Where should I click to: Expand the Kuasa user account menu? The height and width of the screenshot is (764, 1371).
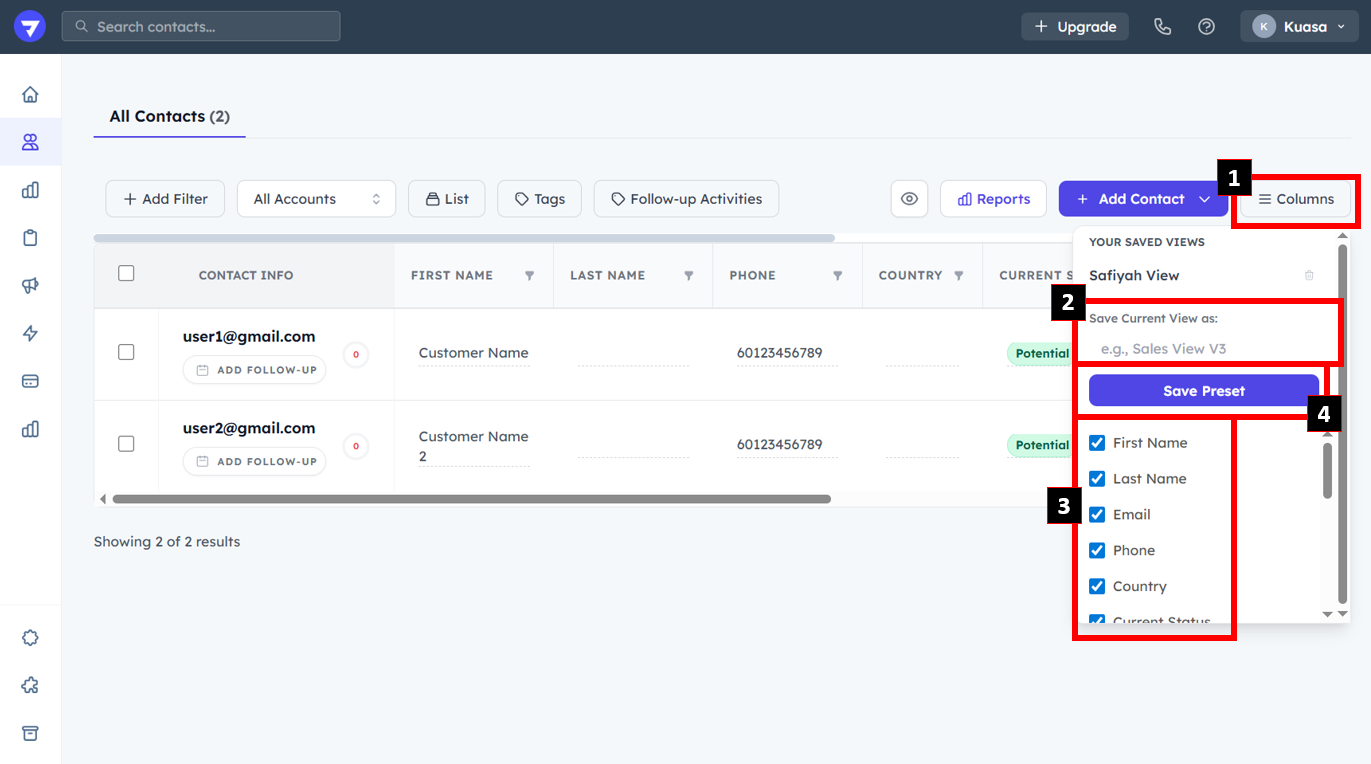point(1299,27)
